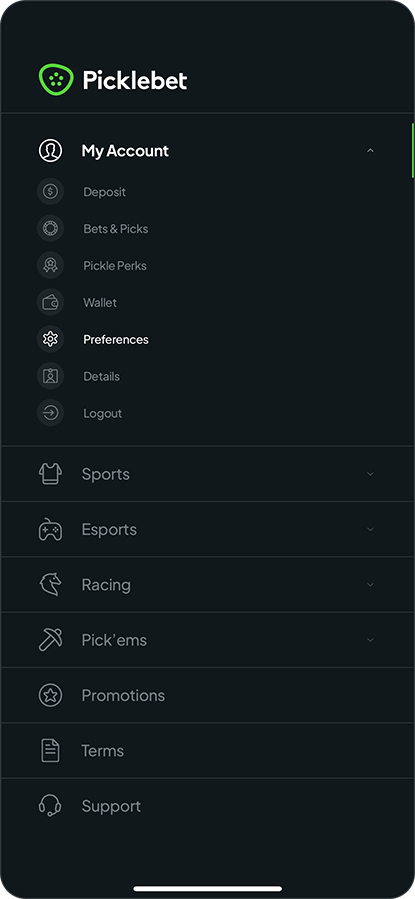
Task: Open the Promotions menu item
Action: click(208, 695)
